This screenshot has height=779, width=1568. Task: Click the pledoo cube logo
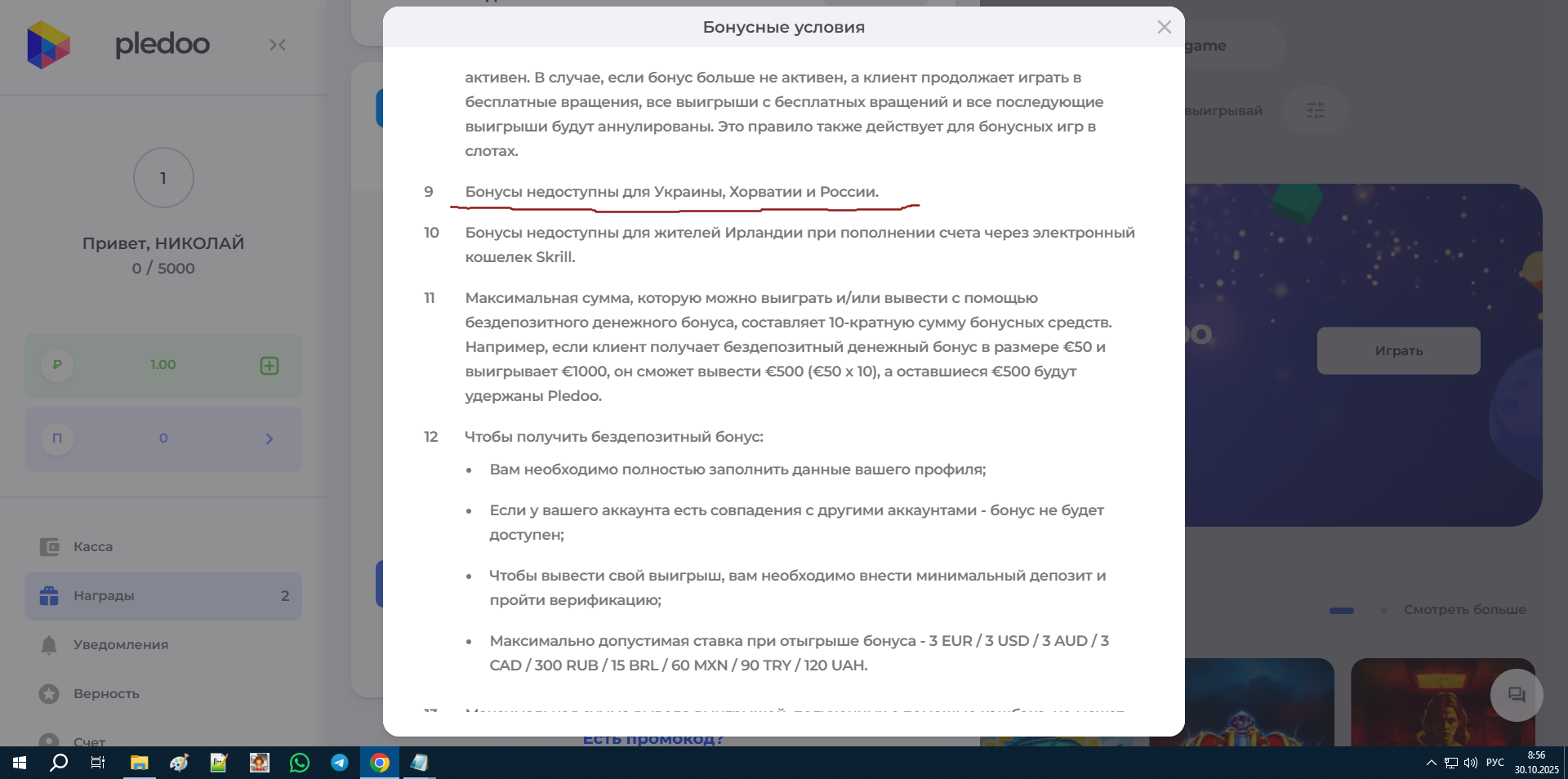49,45
